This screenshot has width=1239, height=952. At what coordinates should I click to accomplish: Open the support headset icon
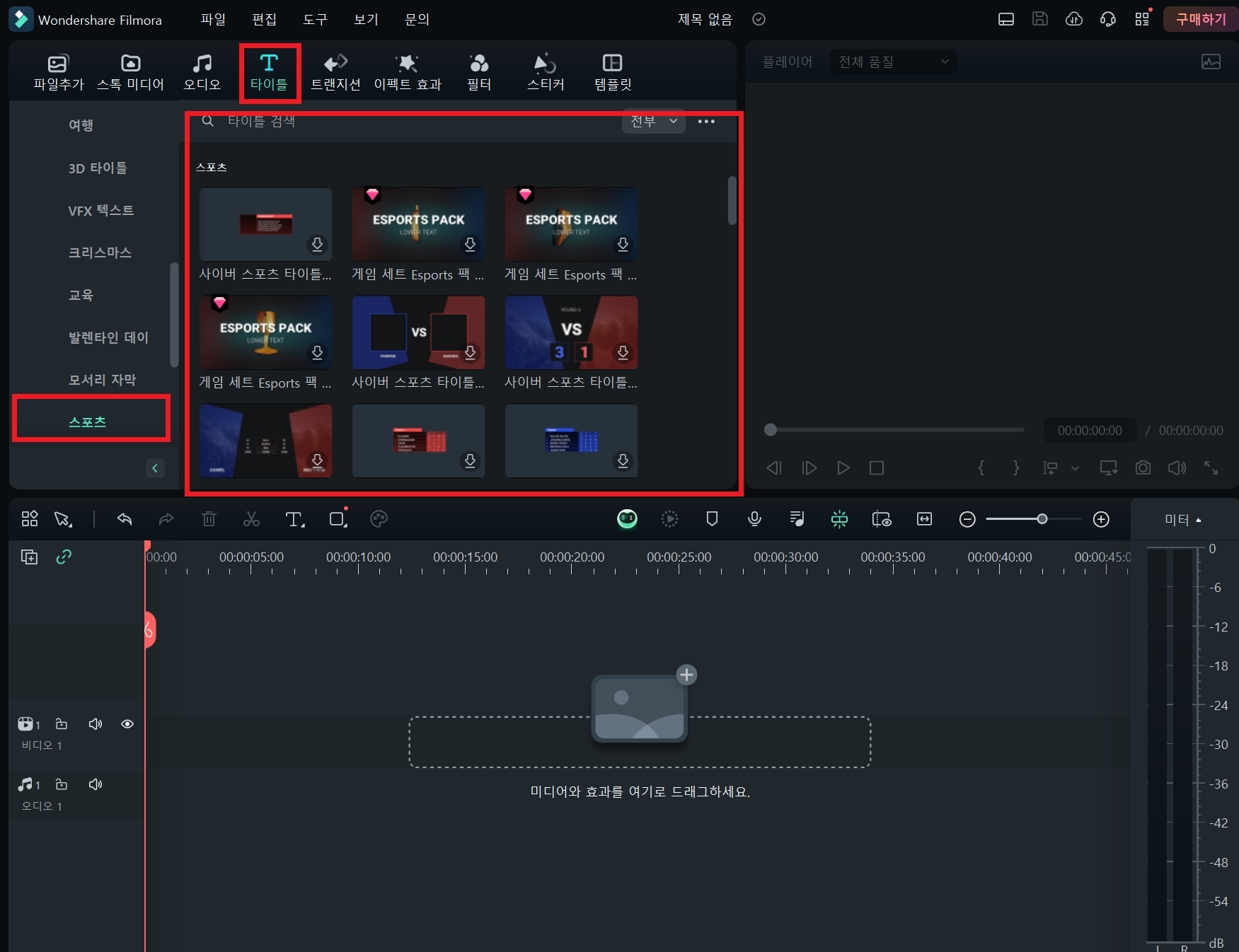tap(1108, 19)
